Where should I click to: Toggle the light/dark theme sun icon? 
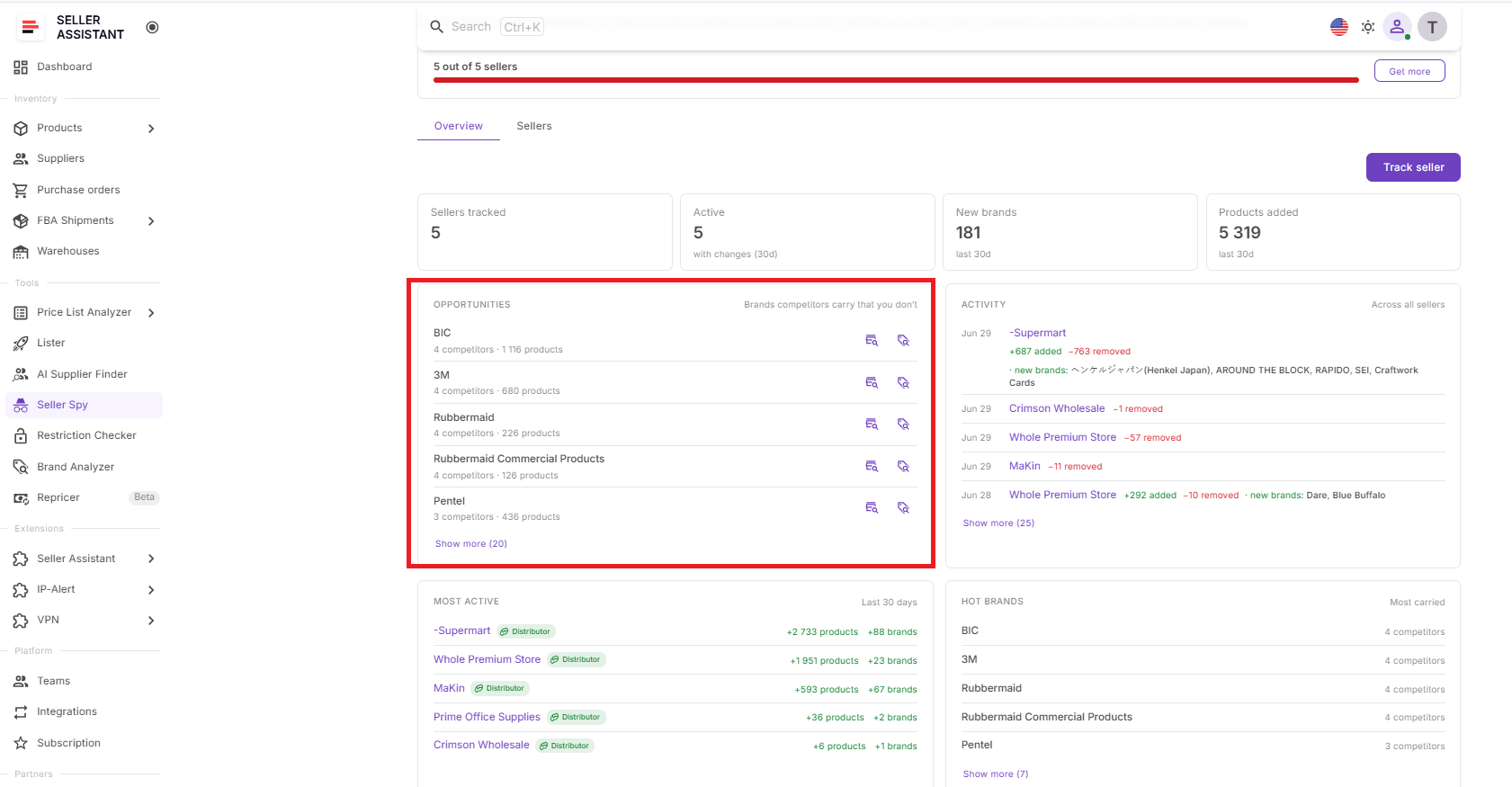(1368, 27)
